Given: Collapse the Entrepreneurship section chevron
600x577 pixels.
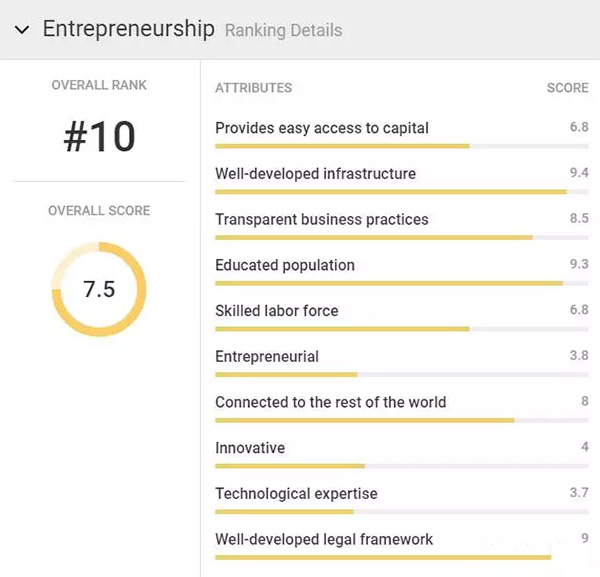Looking at the screenshot, I should 22,30.
